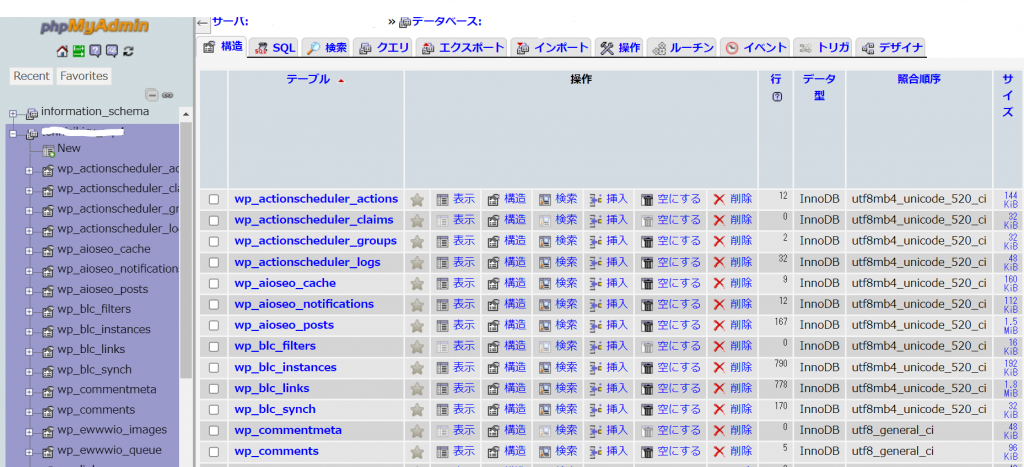Click the insert icon for wp_blc_instances

coord(596,367)
